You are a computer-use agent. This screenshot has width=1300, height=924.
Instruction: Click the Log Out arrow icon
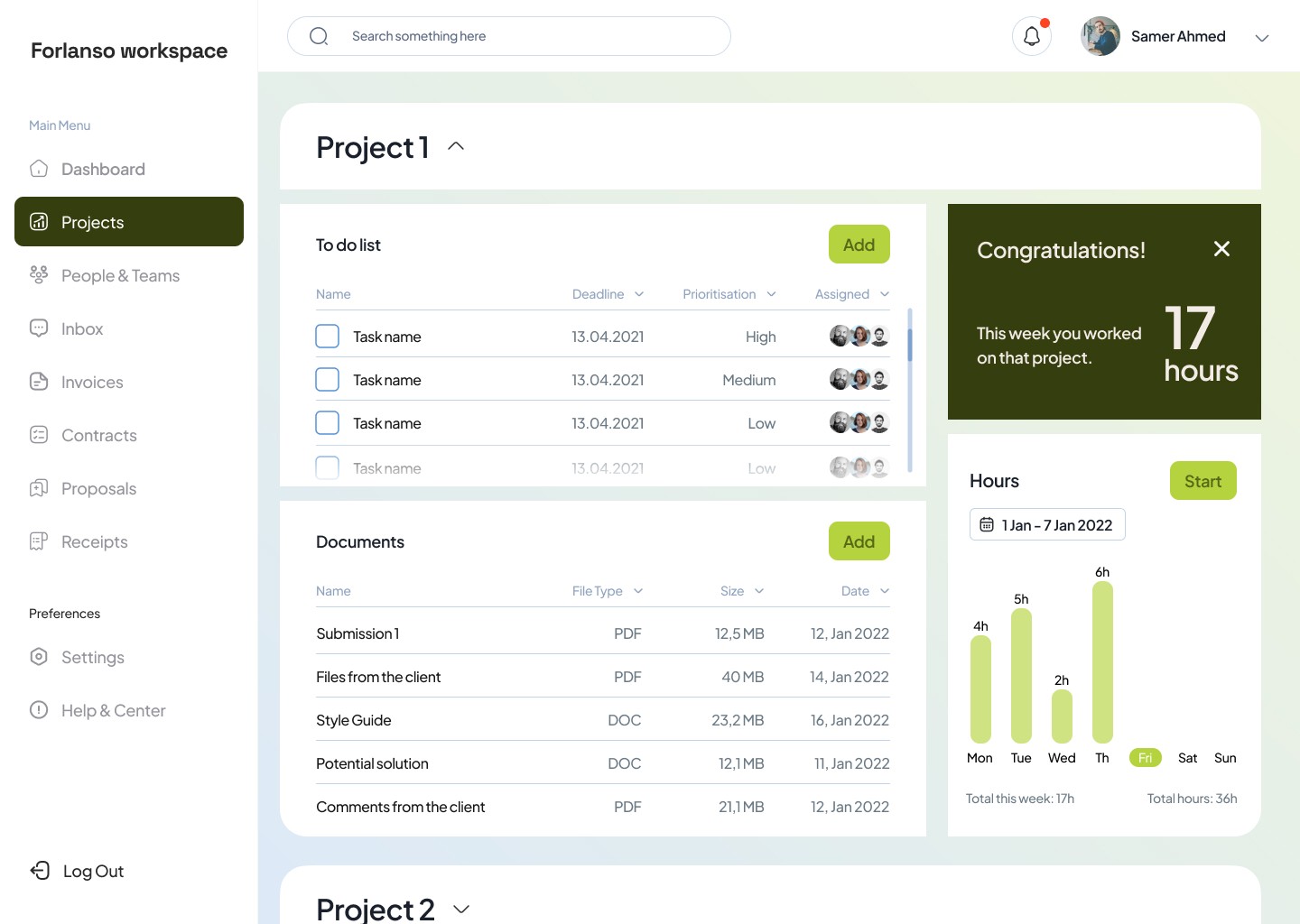click(x=40, y=871)
